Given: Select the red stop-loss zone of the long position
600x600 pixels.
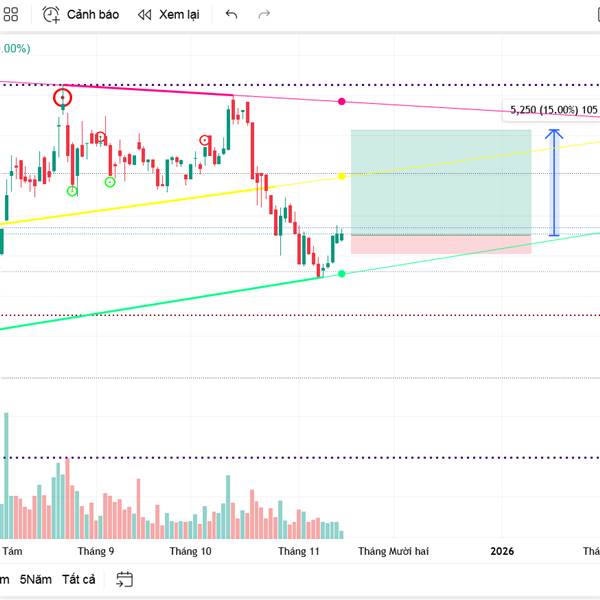Looking at the screenshot, I should pos(441,245).
